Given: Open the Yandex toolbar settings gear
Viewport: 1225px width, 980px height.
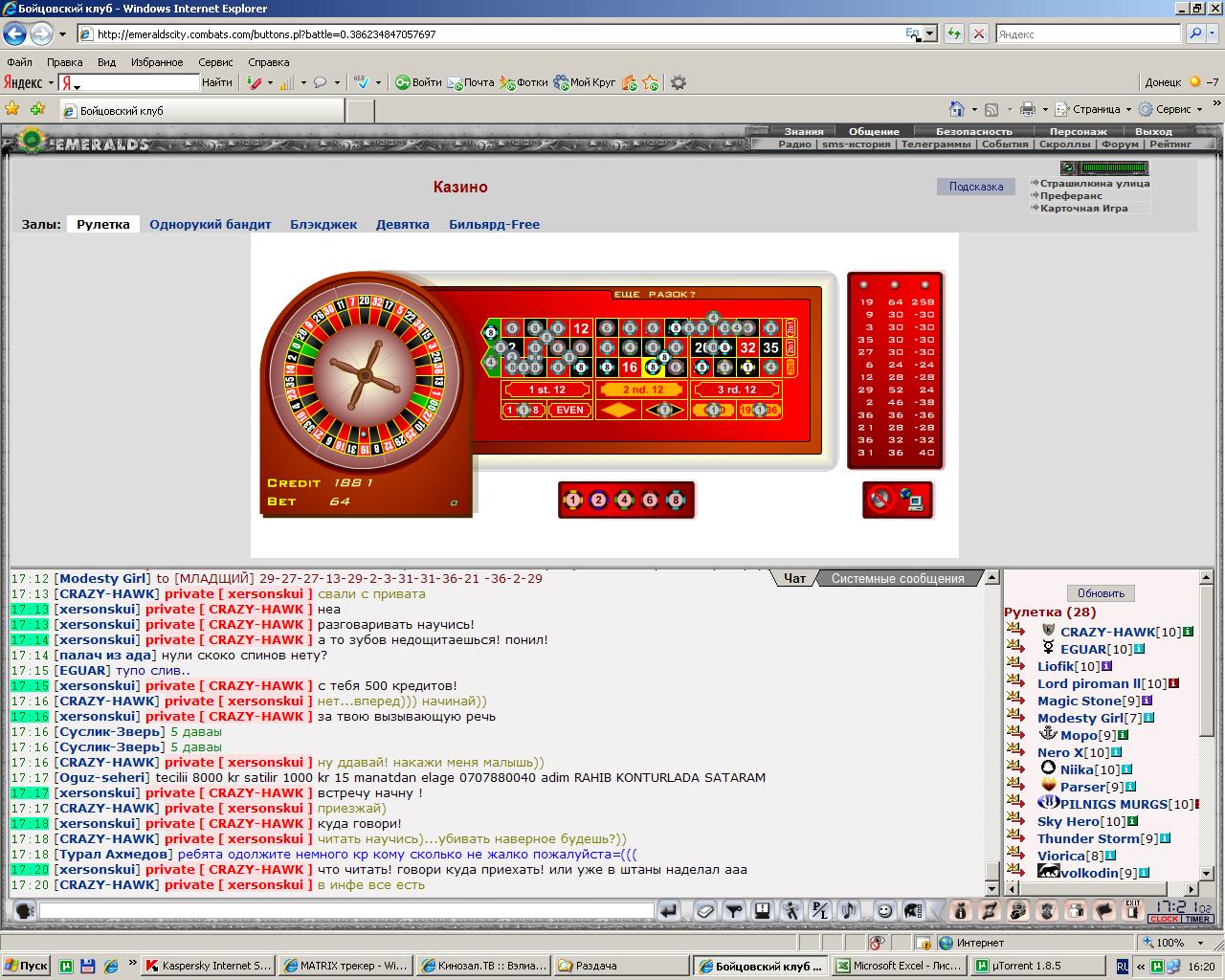Looking at the screenshot, I should (x=679, y=82).
